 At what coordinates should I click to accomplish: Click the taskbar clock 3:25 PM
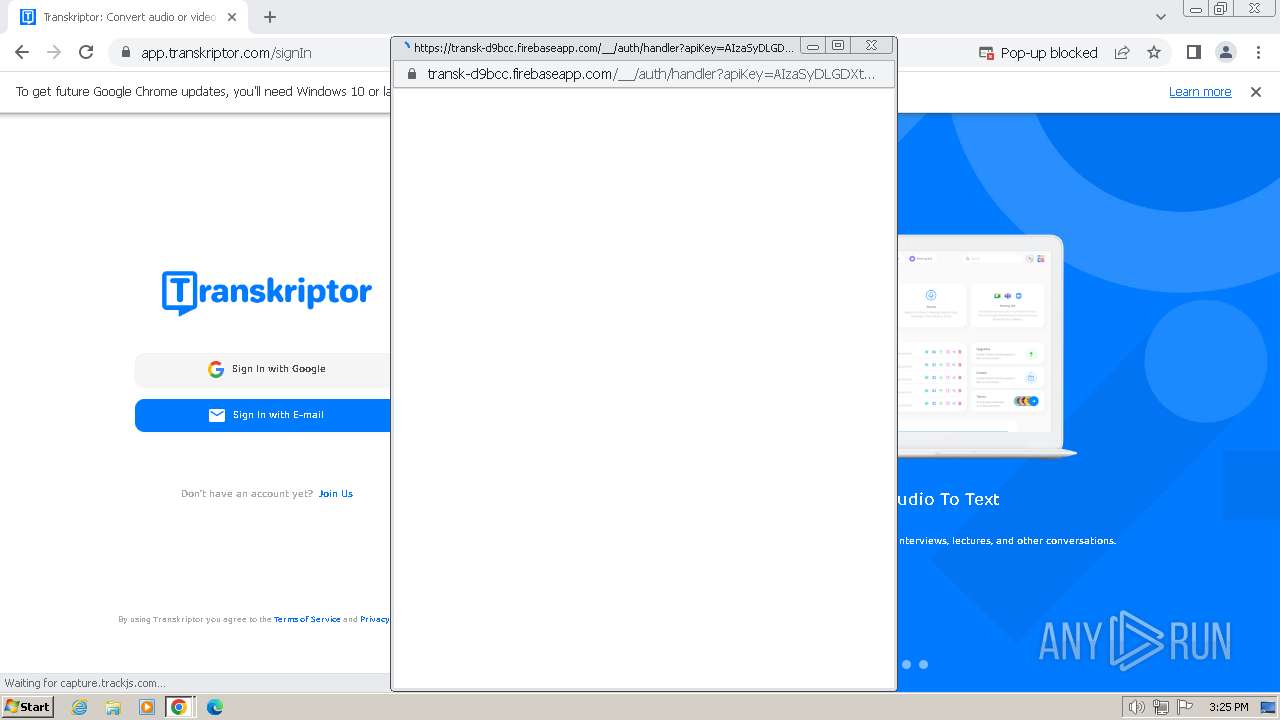1228,707
